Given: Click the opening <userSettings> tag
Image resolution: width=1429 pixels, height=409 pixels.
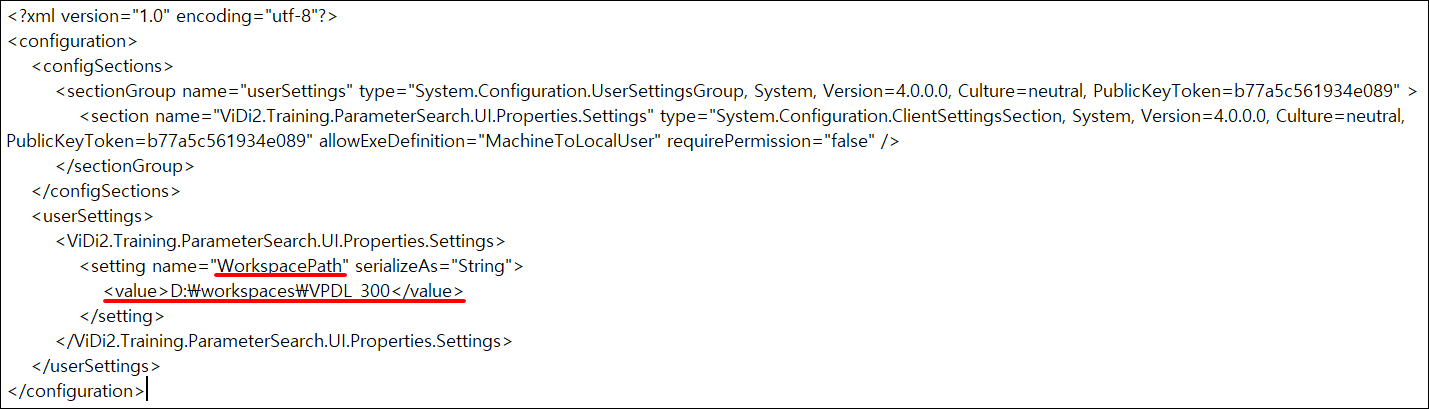Looking at the screenshot, I should click(x=93, y=216).
